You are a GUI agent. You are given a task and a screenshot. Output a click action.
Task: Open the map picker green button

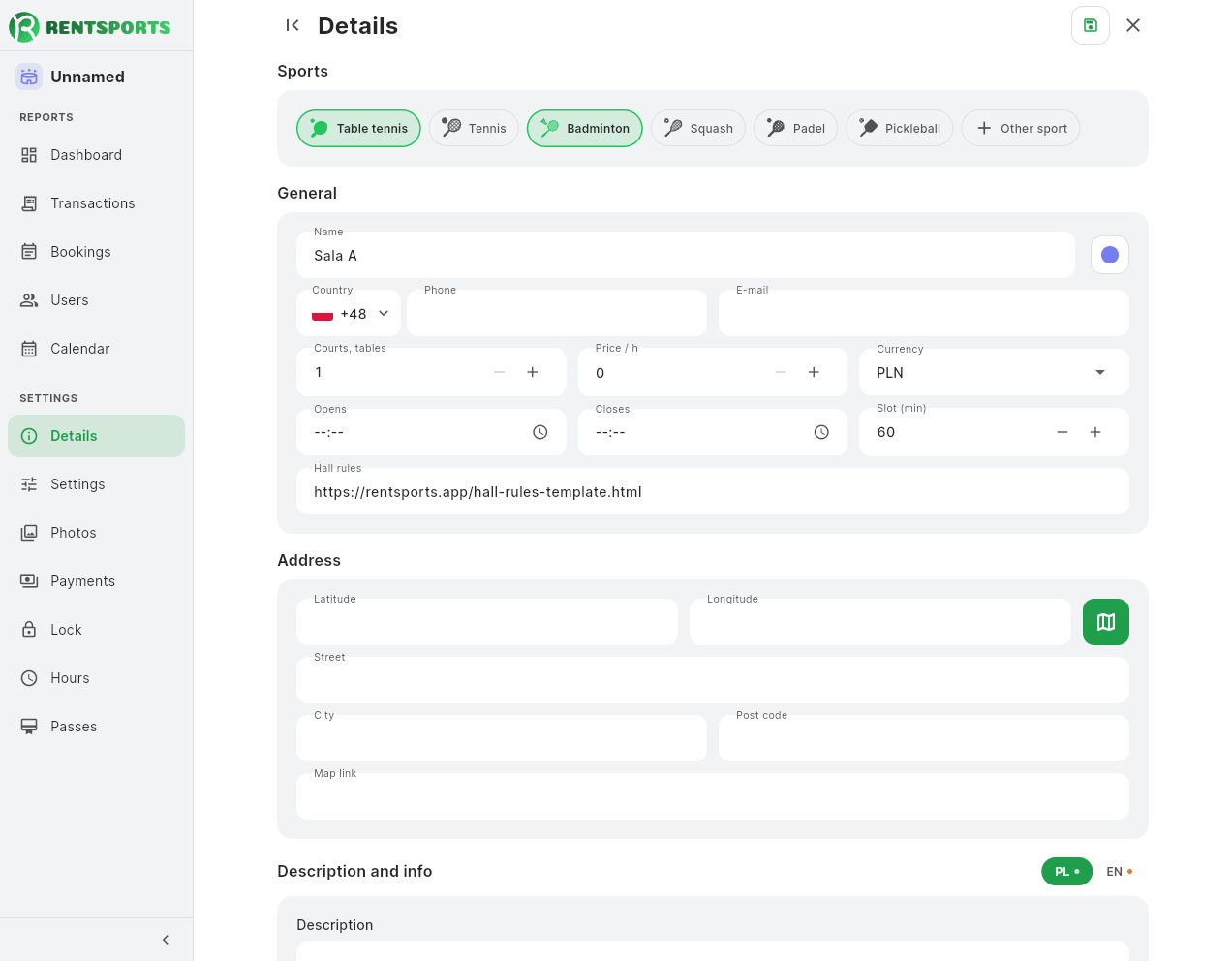1106,622
